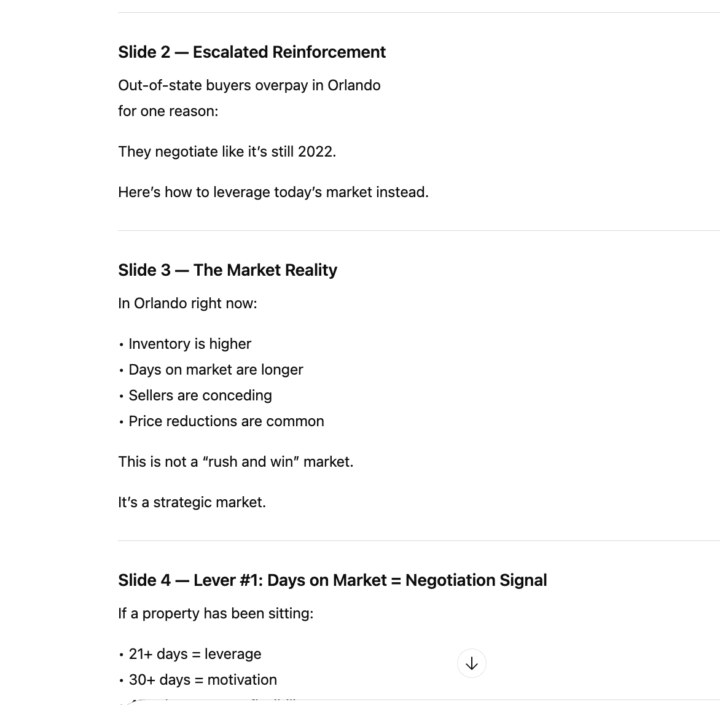This screenshot has width=720, height=705.
Task: Click the scroll-to-bottom arrow button
Action: tap(472, 663)
